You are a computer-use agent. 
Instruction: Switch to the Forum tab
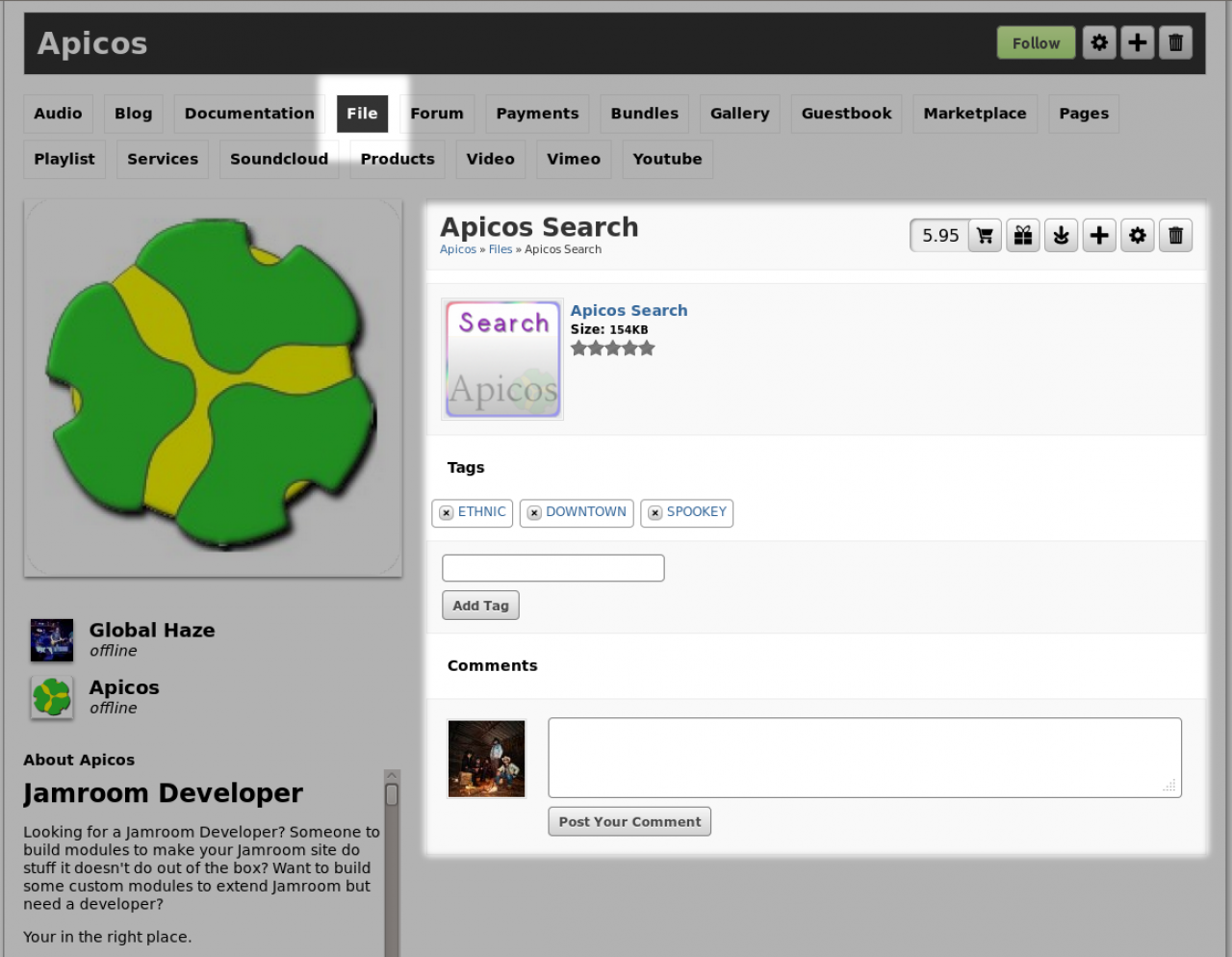[x=436, y=114]
